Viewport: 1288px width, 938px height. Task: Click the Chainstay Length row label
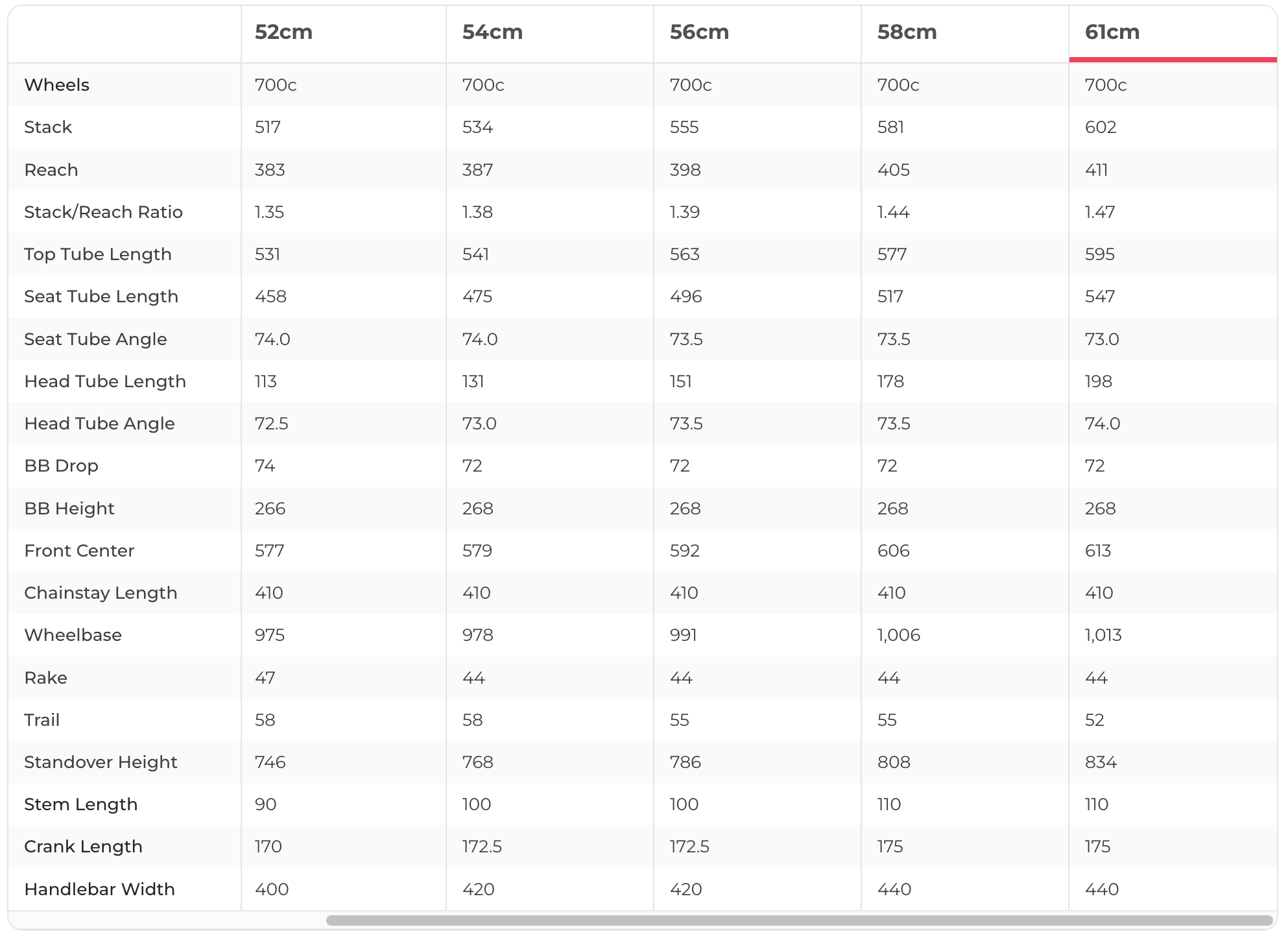tap(101, 593)
